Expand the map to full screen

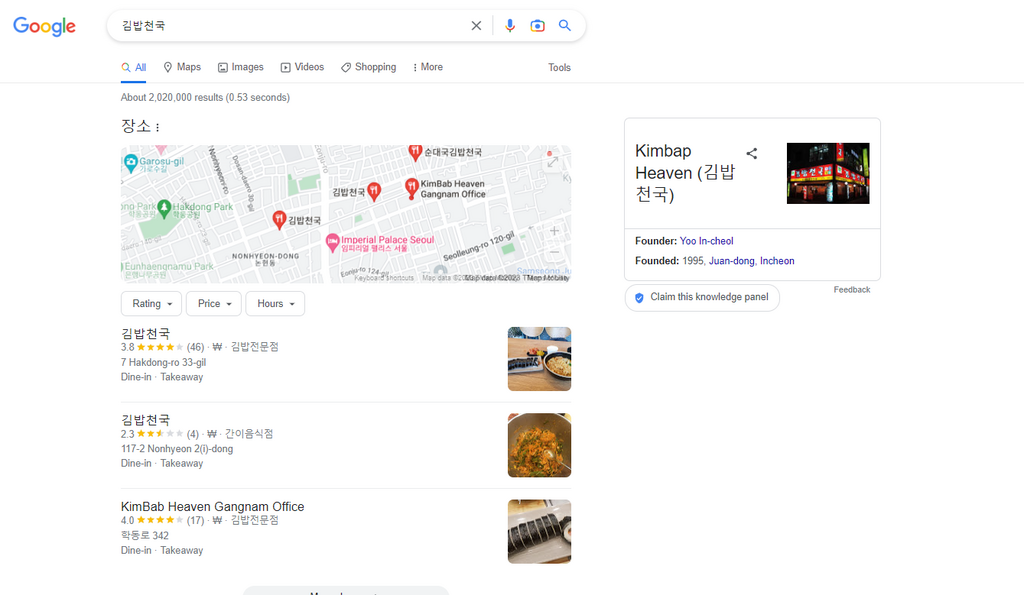[x=552, y=162]
